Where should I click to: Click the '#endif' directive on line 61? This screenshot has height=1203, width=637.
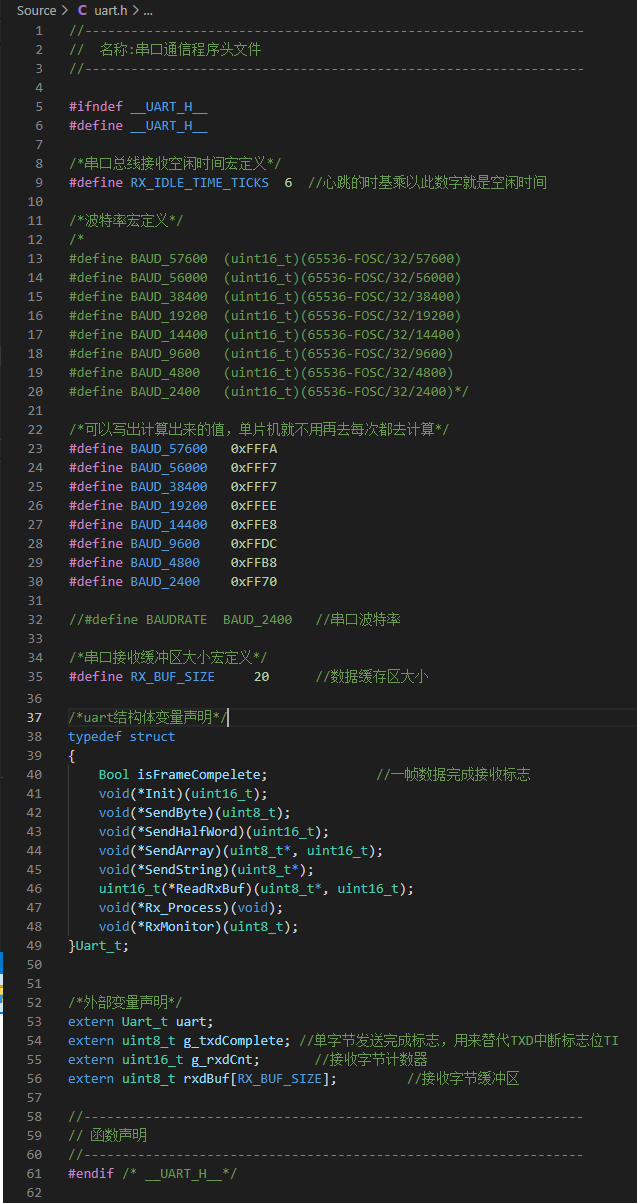click(92, 1173)
